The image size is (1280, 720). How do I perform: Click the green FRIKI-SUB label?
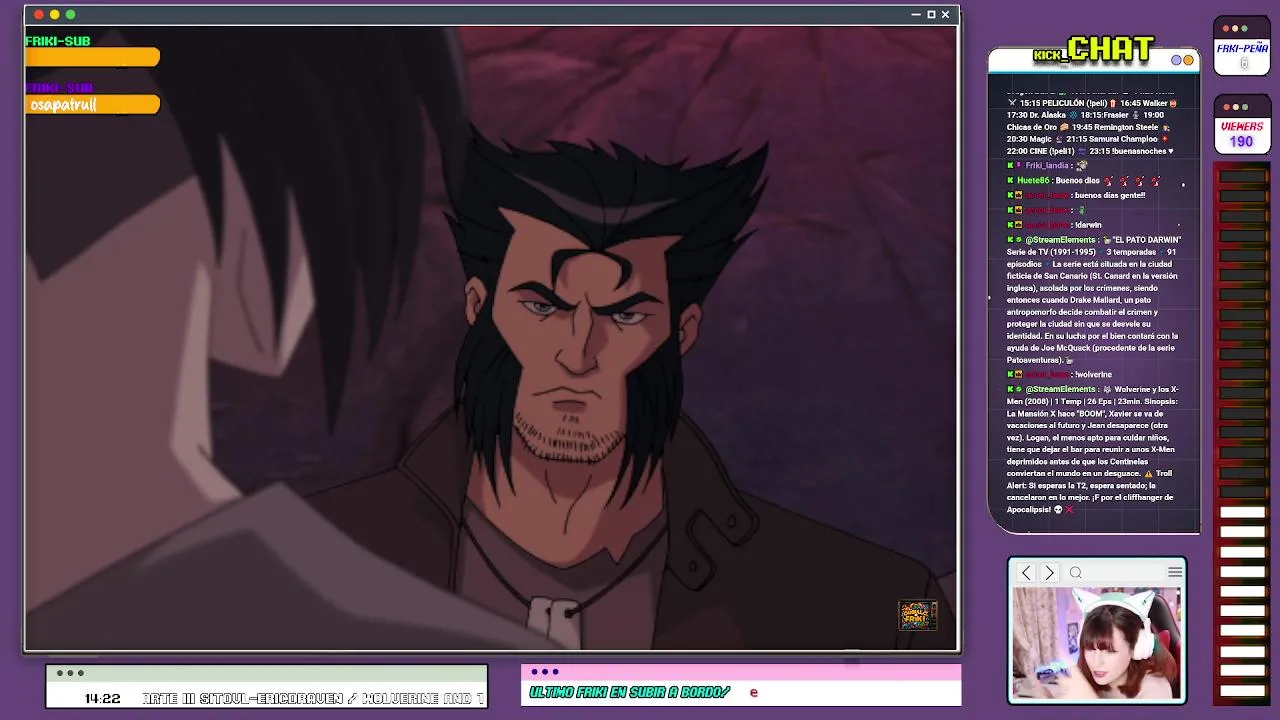pyautogui.click(x=58, y=41)
